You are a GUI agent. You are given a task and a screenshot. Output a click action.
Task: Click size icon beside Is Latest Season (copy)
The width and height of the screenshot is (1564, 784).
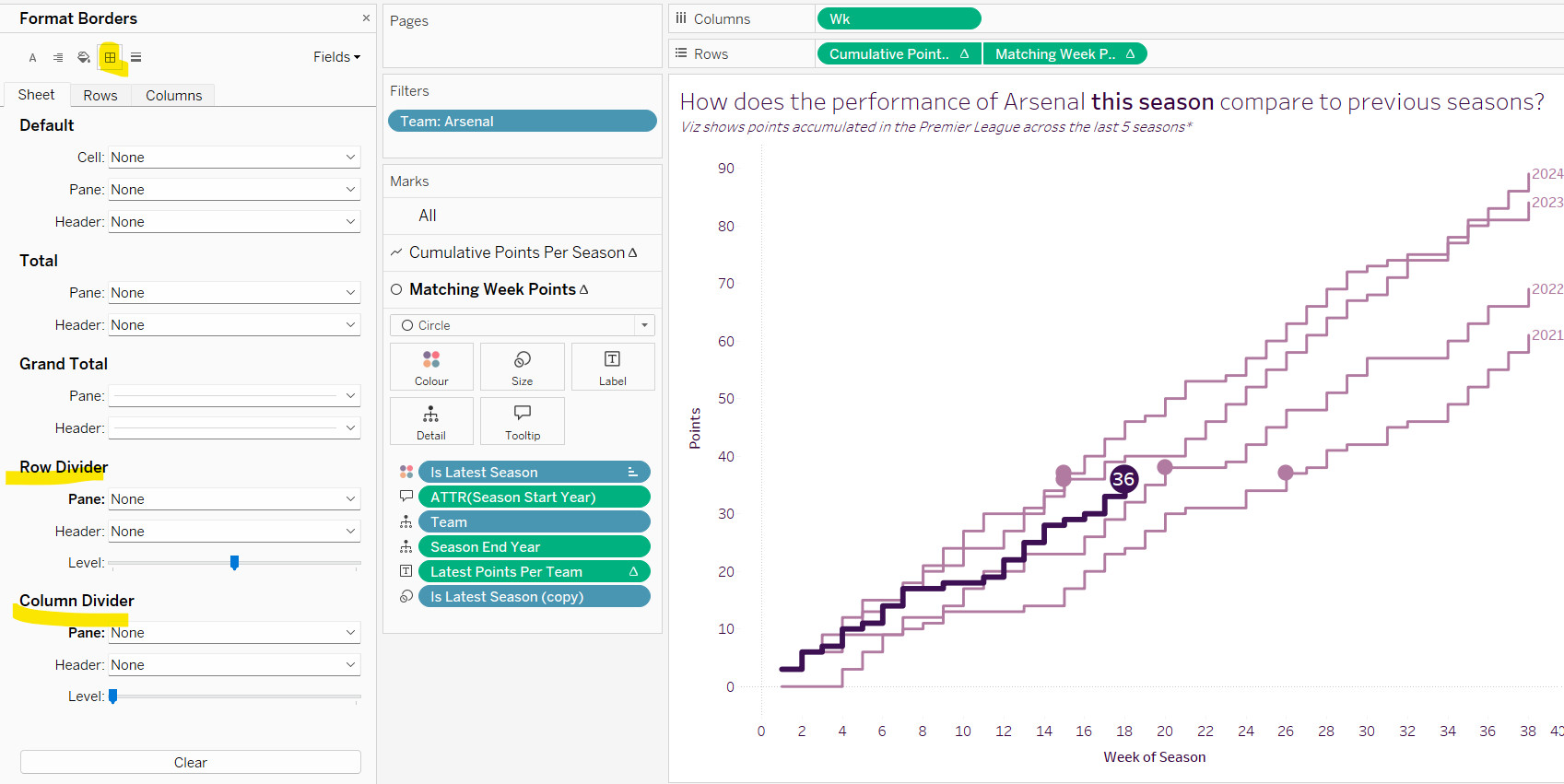406,596
